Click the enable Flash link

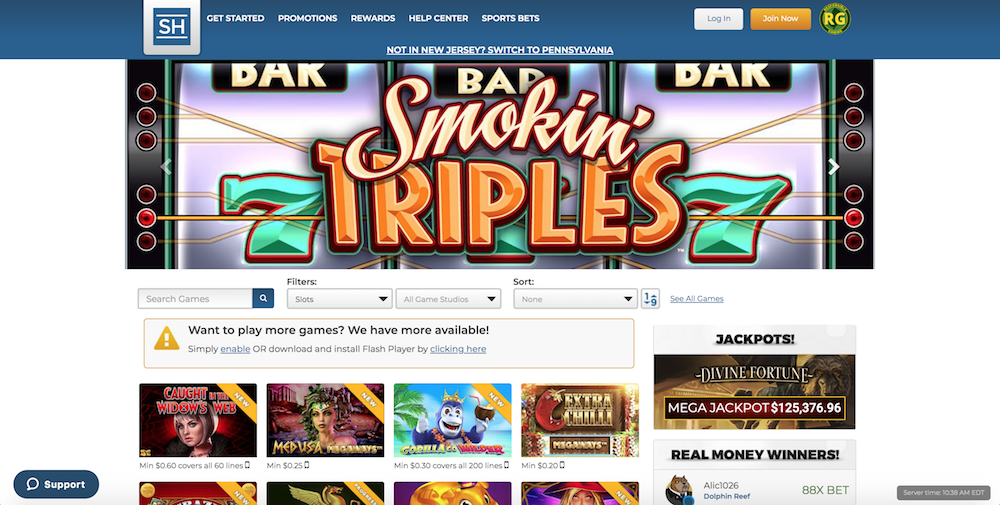pyautogui.click(x=235, y=349)
